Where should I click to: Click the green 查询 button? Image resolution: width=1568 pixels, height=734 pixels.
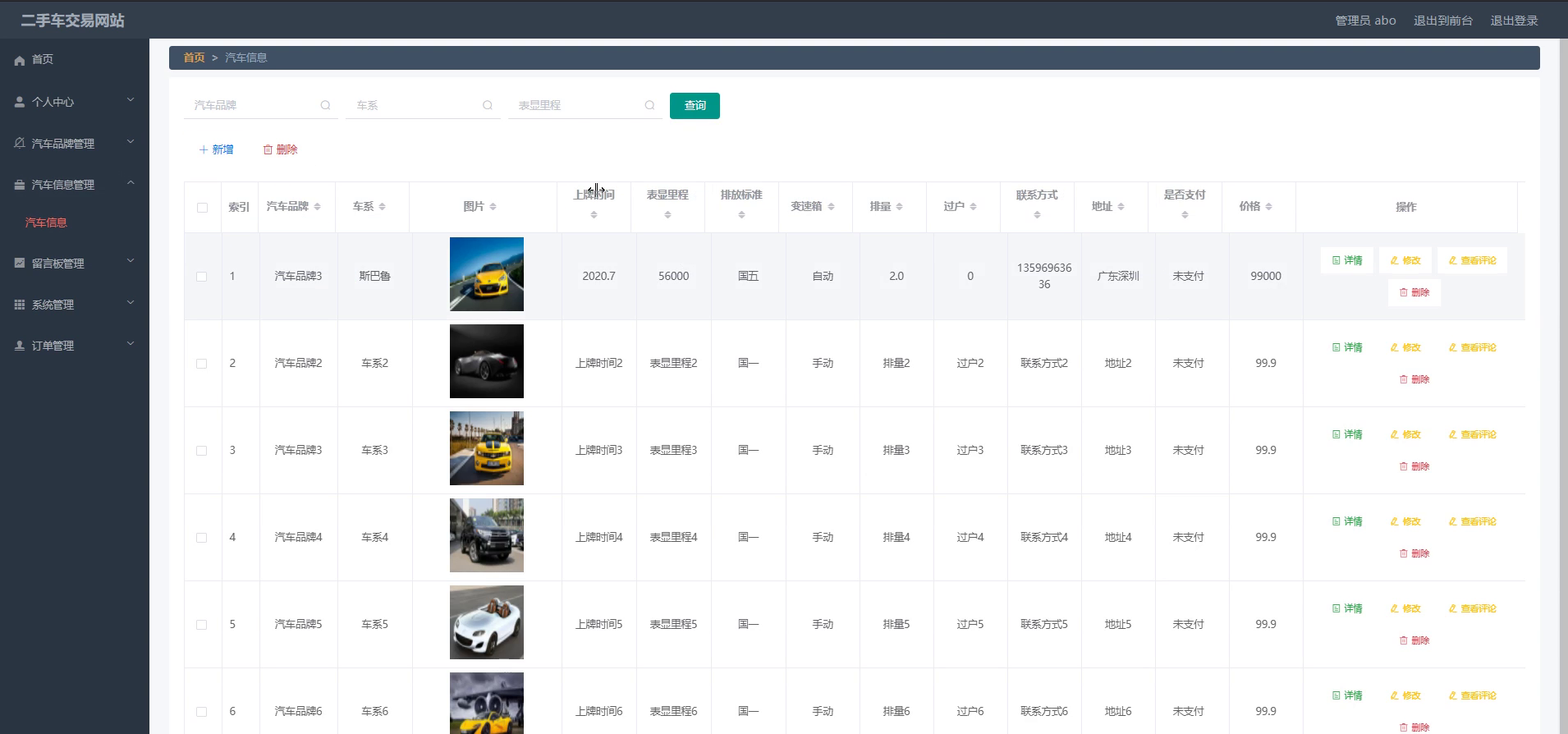pos(695,105)
